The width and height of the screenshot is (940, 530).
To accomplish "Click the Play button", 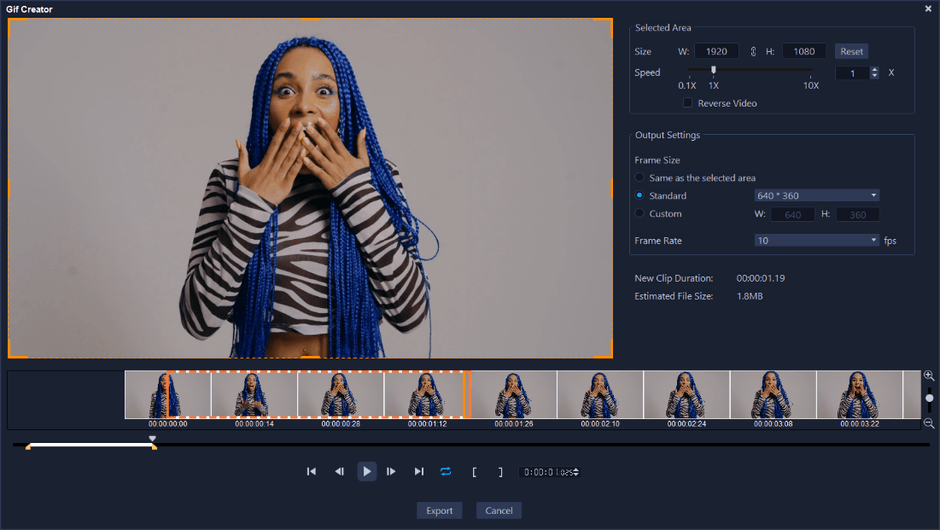I will point(367,471).
